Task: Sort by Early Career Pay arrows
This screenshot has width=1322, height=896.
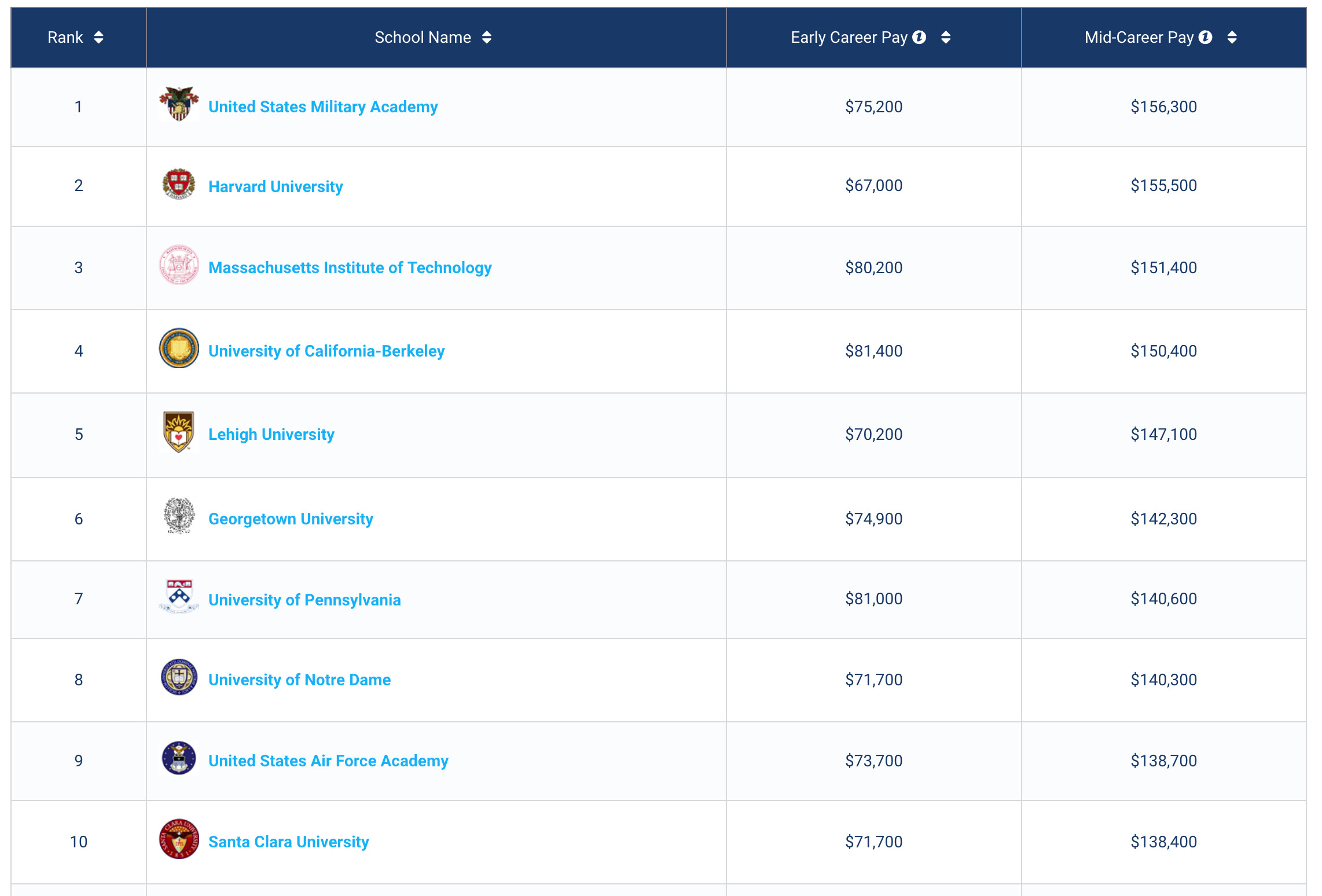Action: click(x=946, y=38)
